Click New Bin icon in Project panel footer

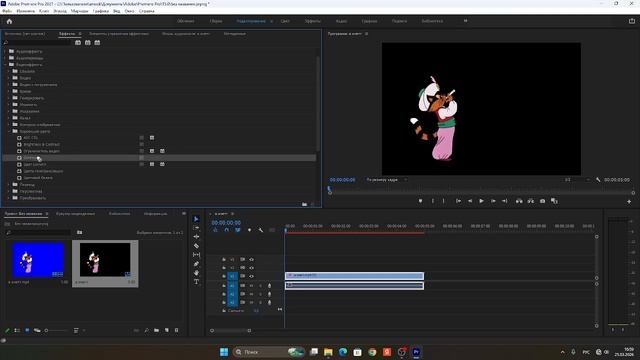157,330
